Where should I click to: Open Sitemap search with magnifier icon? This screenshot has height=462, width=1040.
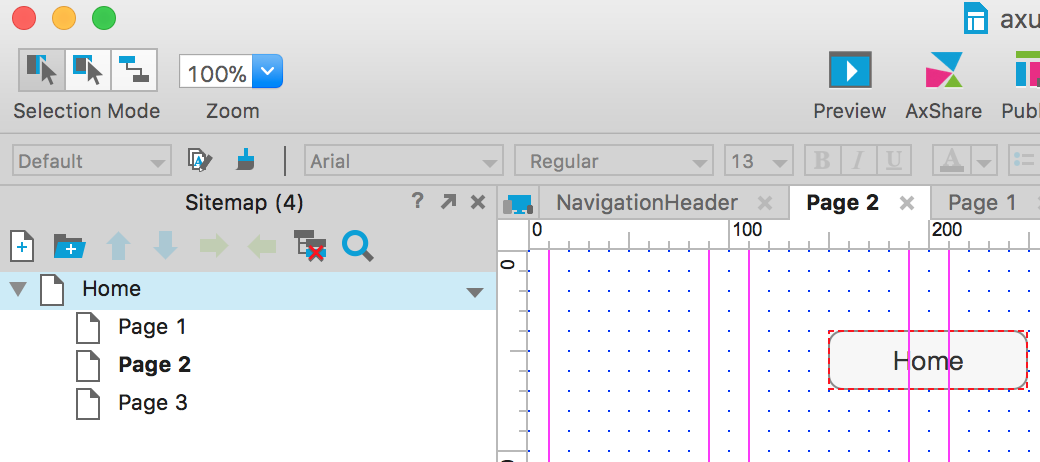pyautogui.click(x=357, y=245)
